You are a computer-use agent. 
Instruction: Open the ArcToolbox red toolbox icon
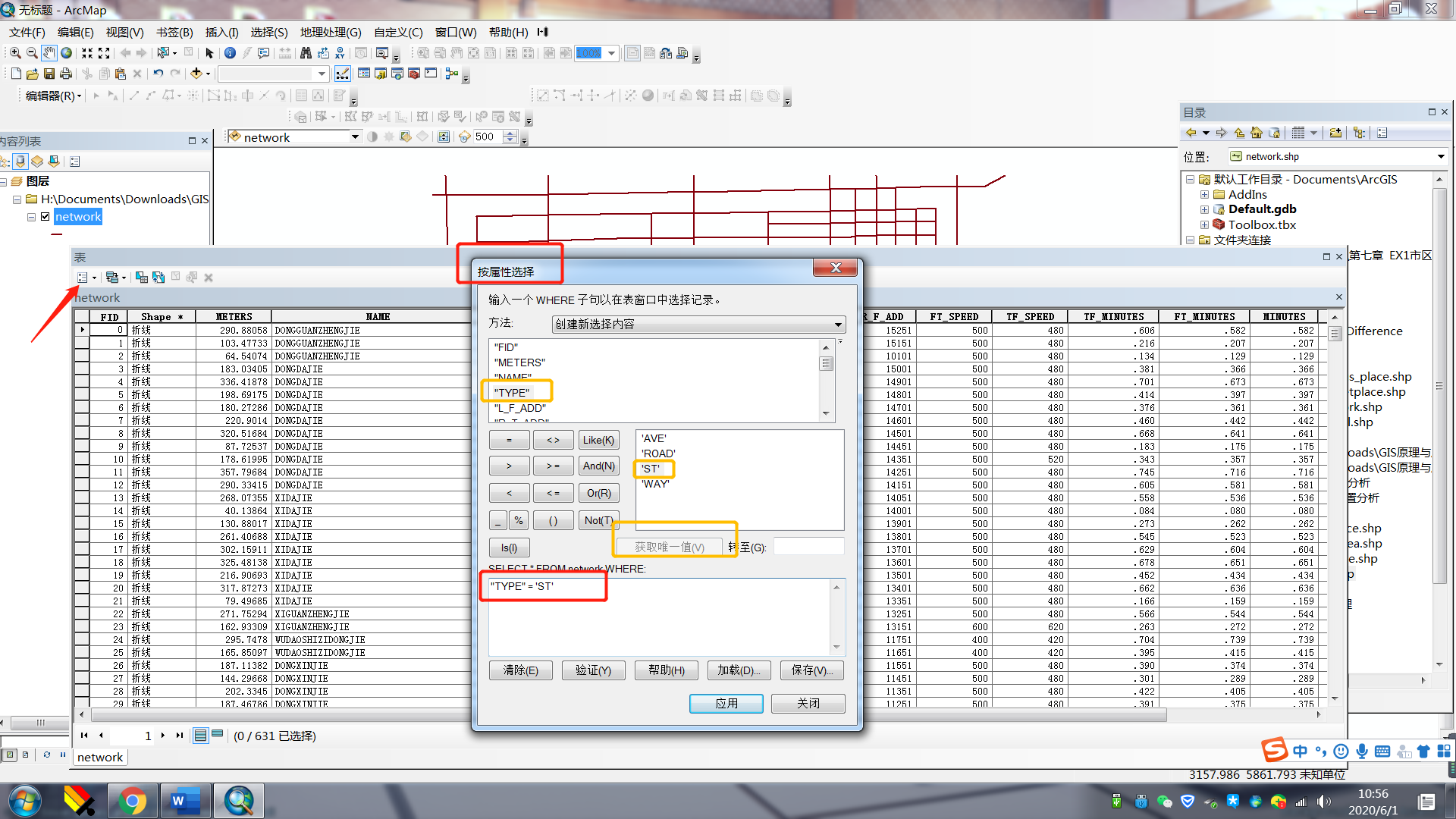point(414,74)
